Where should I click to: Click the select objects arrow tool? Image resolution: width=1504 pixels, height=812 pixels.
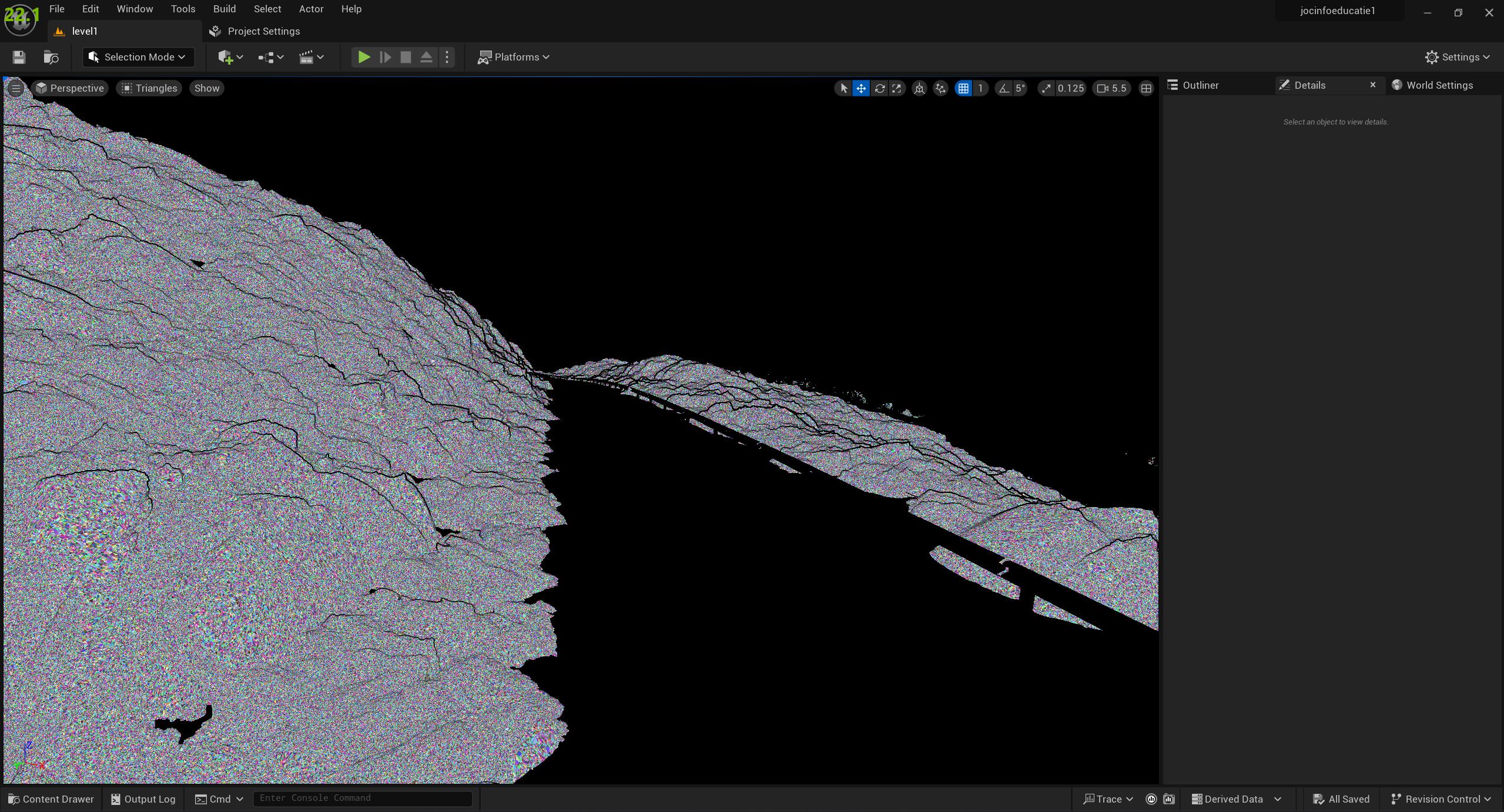(x=843, y=88)
